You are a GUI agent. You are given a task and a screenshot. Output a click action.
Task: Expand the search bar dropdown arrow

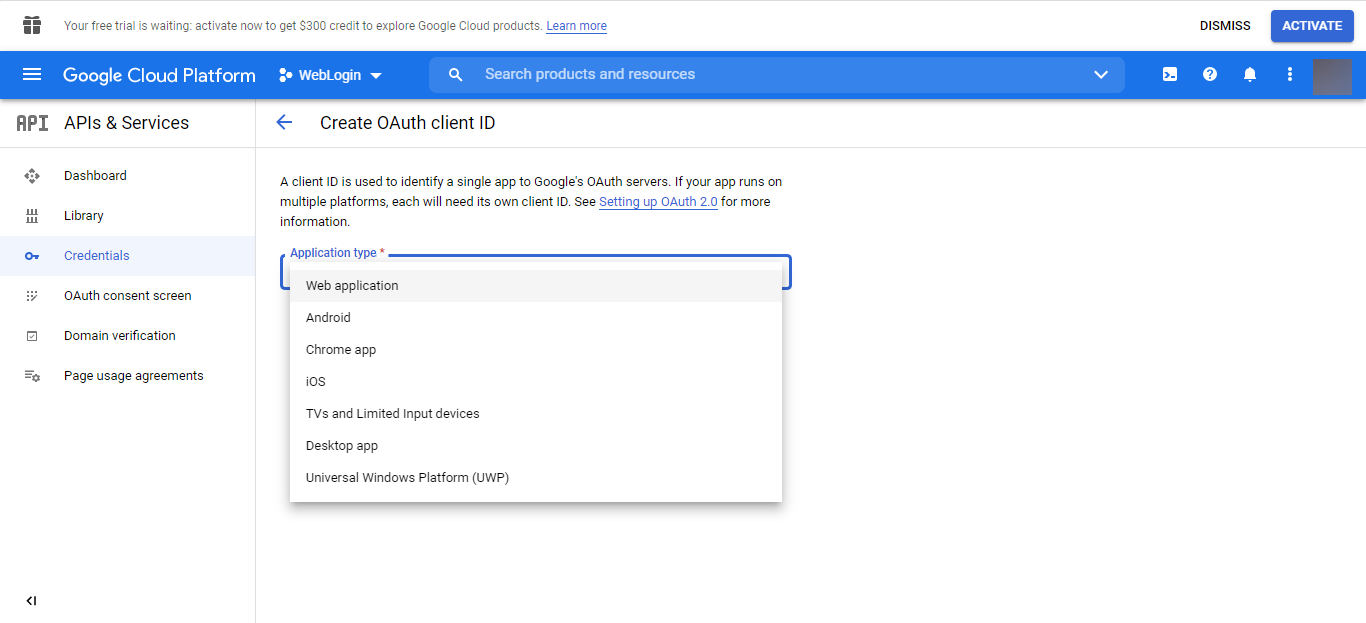1101,75
